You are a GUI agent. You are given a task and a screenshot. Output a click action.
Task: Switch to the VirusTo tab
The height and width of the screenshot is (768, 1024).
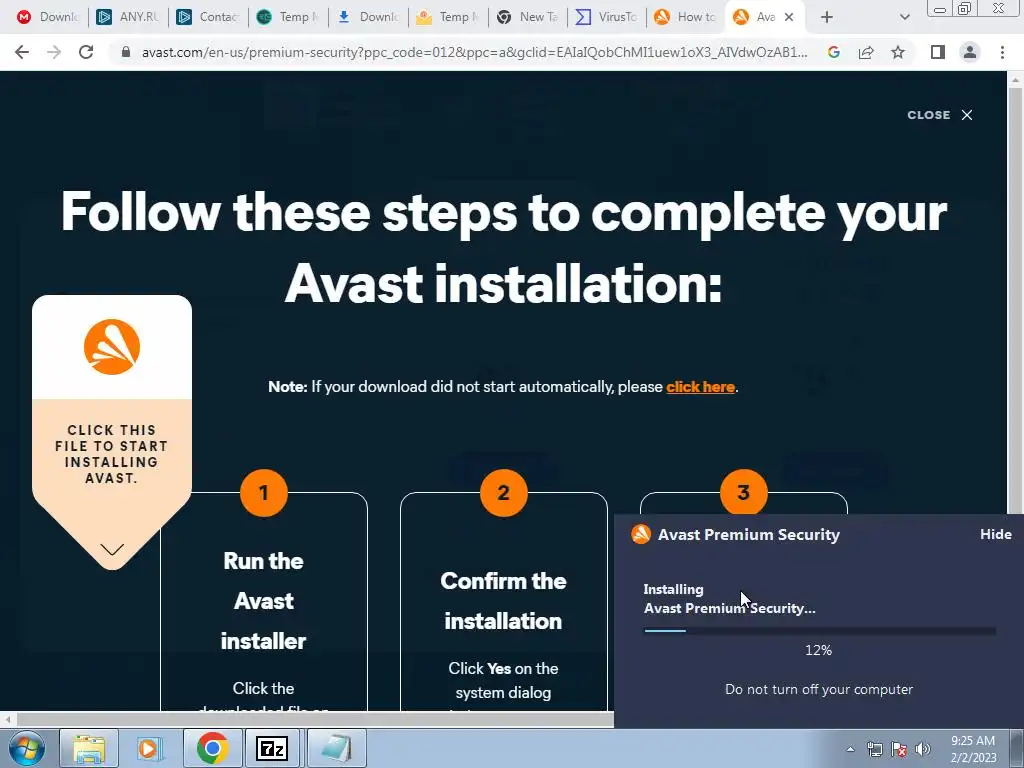[608, 17]
